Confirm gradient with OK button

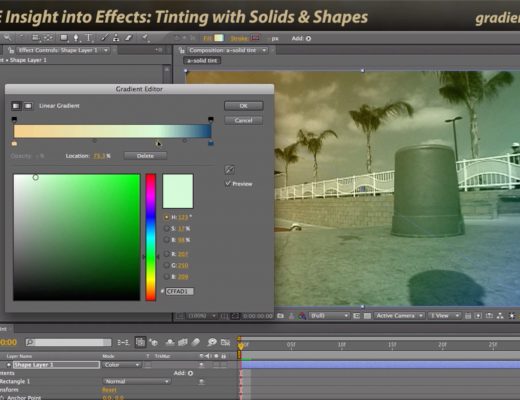[x=244, y=106]
